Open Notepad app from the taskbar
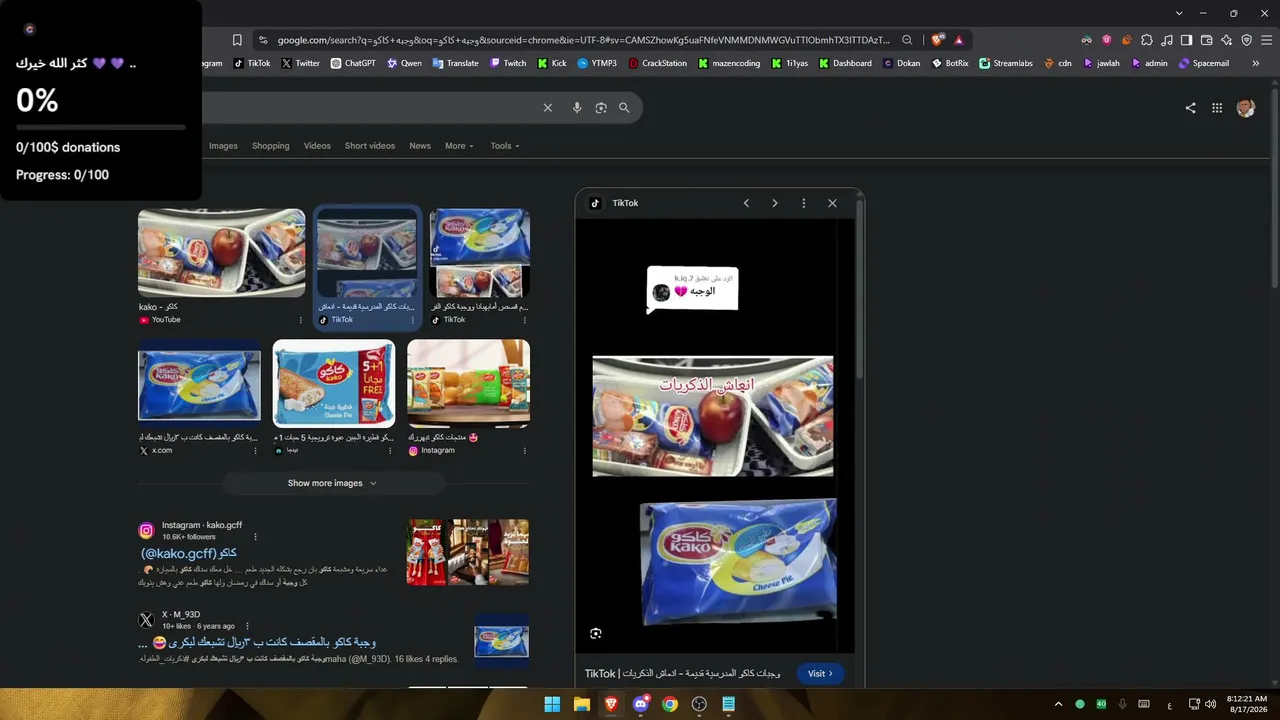This screenshot has width=1280, height=720. (729, 704)
